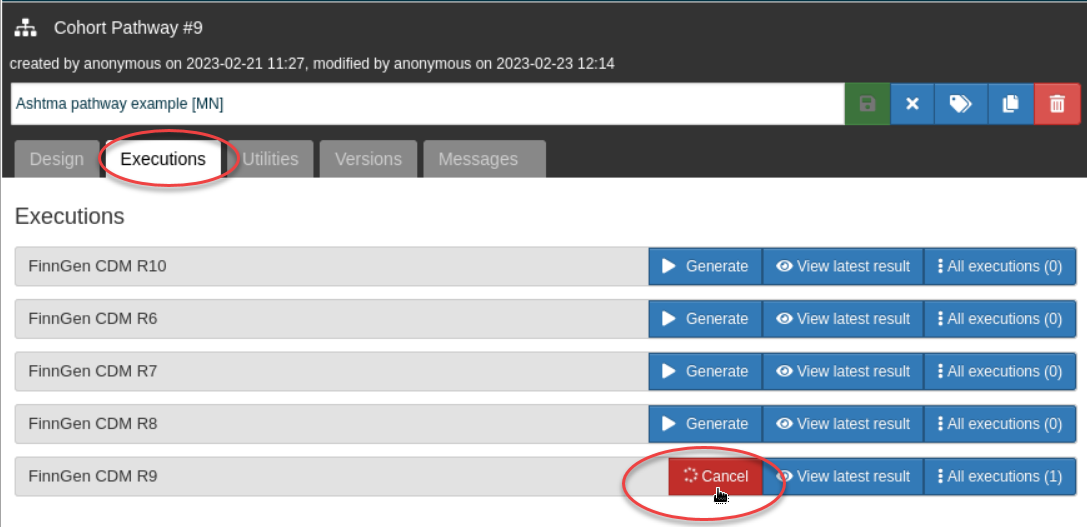Screen dimensions: 1087x527
Task: Open the Messages tab
Action: tap(484, 159)
